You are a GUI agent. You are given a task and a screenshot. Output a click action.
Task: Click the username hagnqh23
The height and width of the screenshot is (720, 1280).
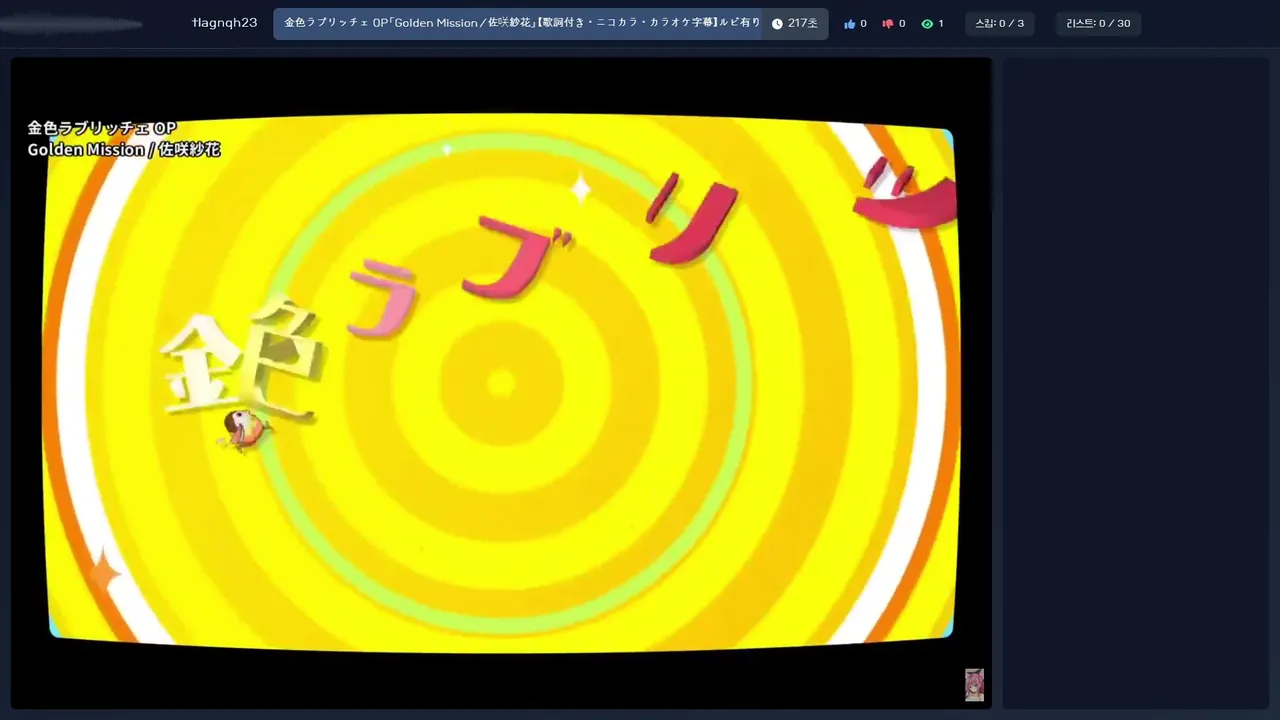(x=224, y=23)
